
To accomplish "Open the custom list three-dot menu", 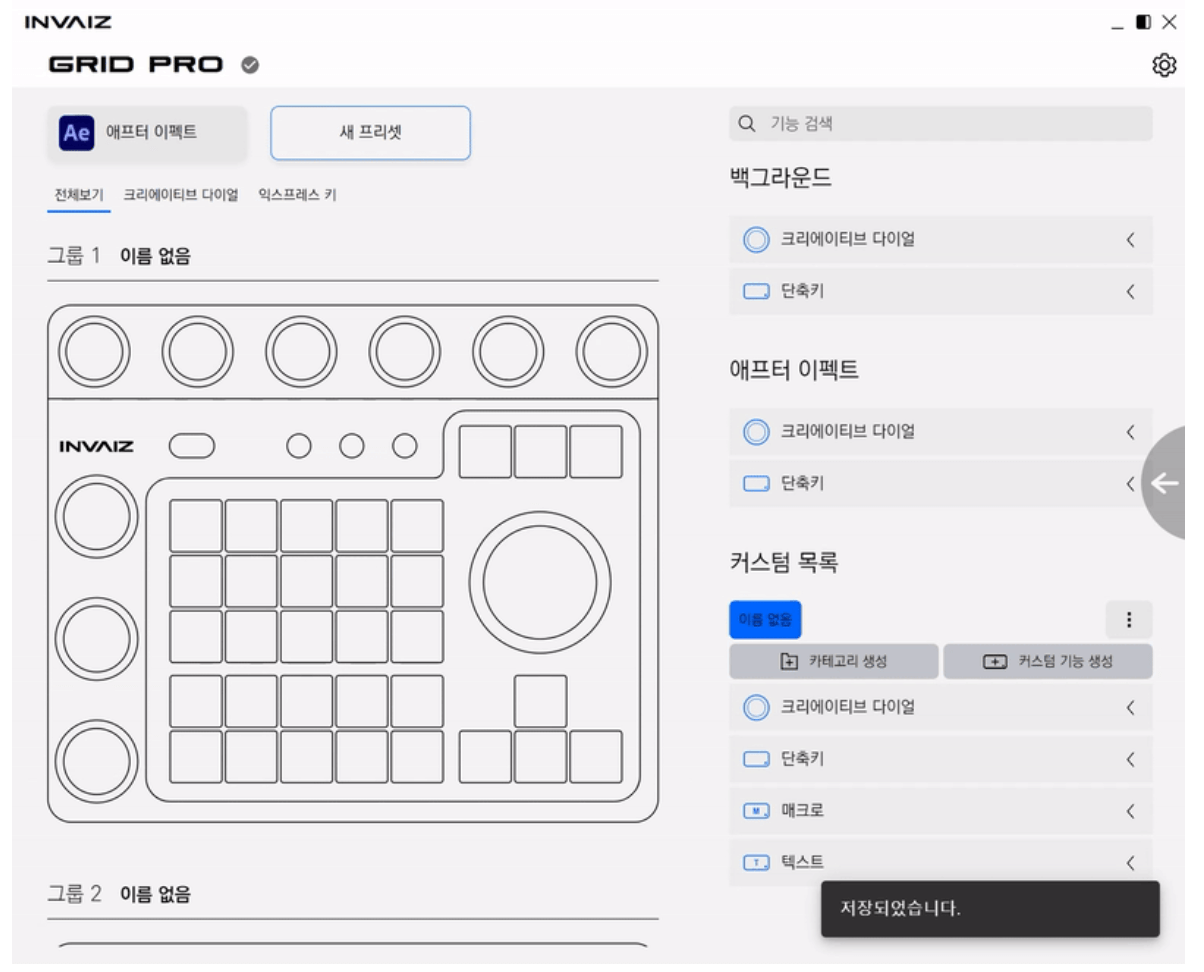I will tap(1129, 620).
